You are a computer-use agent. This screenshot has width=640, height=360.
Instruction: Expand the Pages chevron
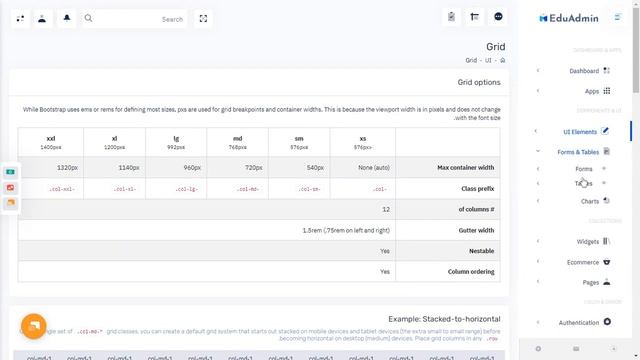point(538,282)
